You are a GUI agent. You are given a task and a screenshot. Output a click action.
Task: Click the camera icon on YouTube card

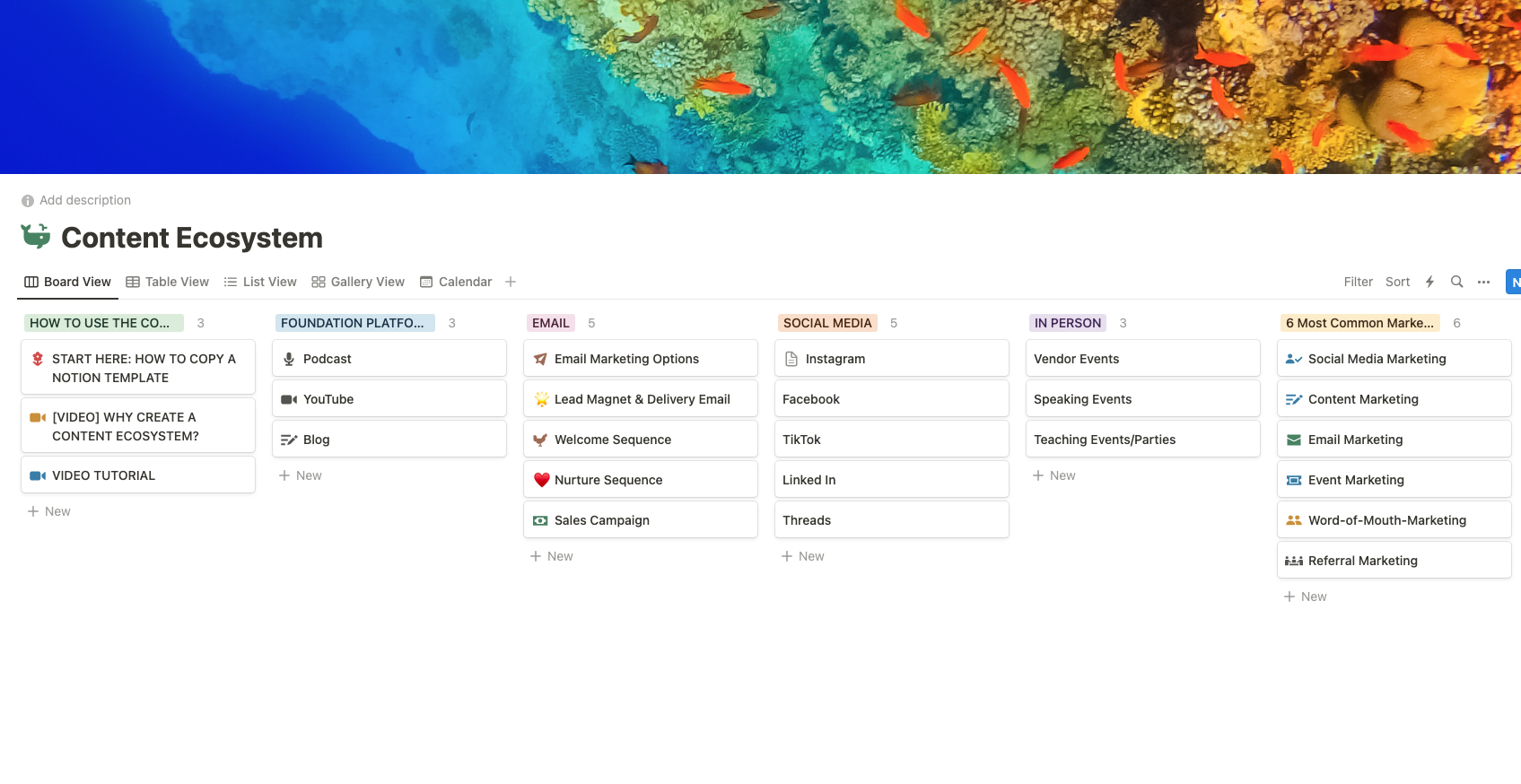click(289, 399)
